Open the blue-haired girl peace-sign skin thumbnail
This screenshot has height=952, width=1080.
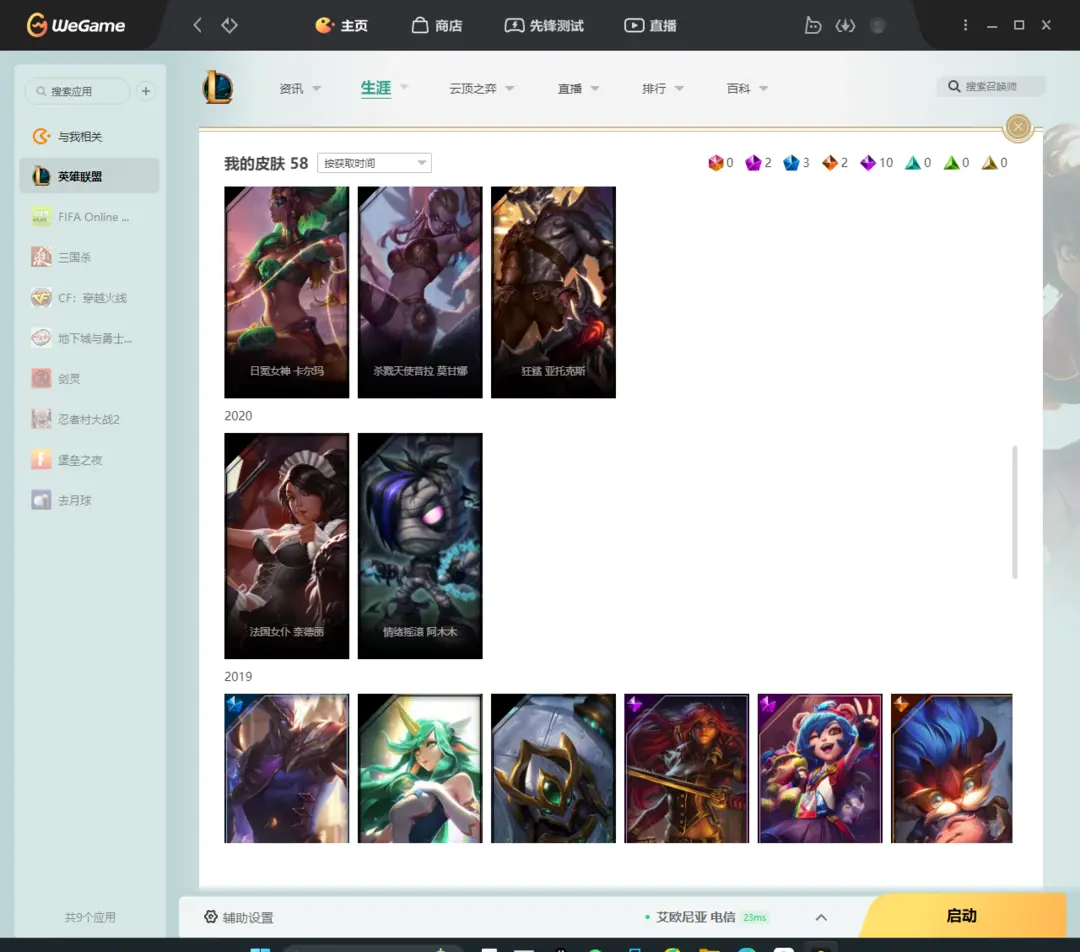[820, 768]
